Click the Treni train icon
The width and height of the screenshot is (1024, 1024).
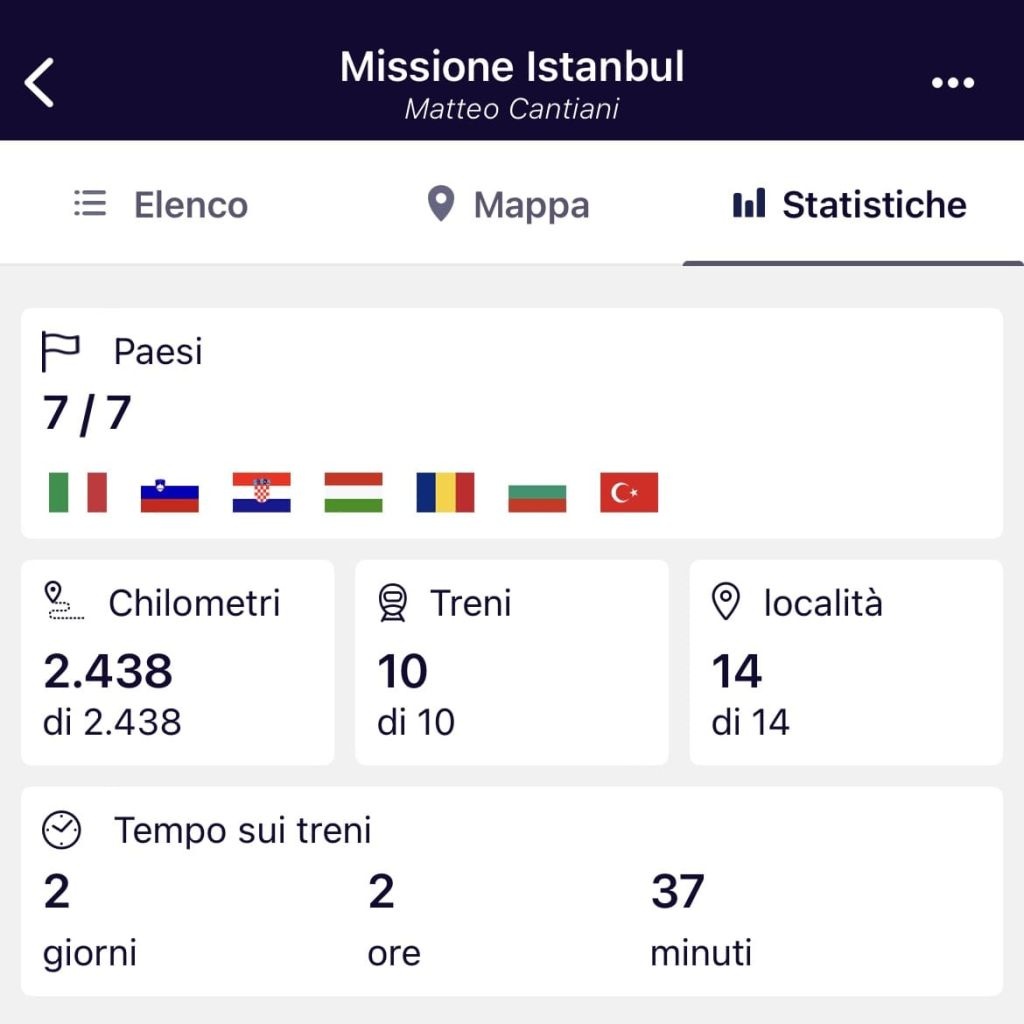(x=393, y=603)
